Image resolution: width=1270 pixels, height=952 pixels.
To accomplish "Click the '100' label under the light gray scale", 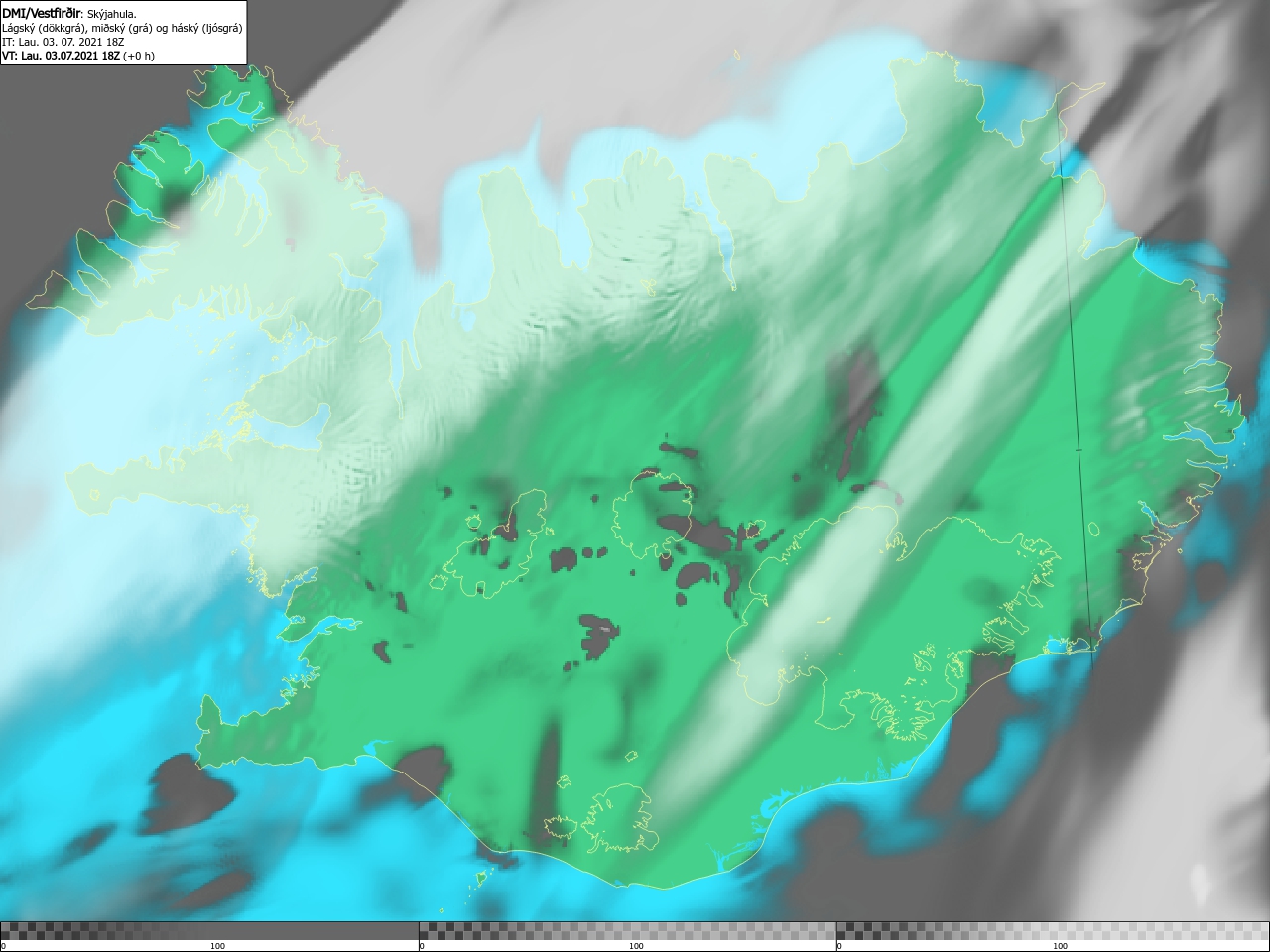I will (1060, 946).
